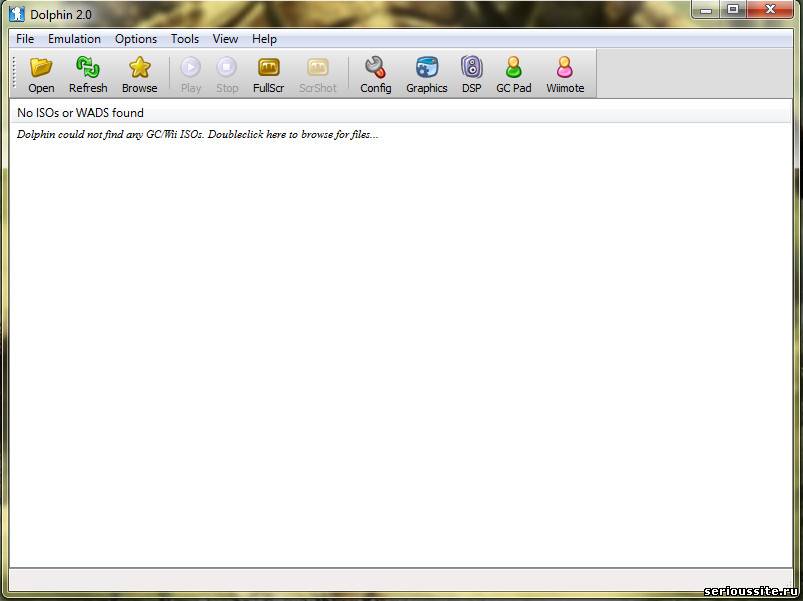Open the Help menu
The height and width of the screenshot is (601, 803).
(x=264, y=39)
